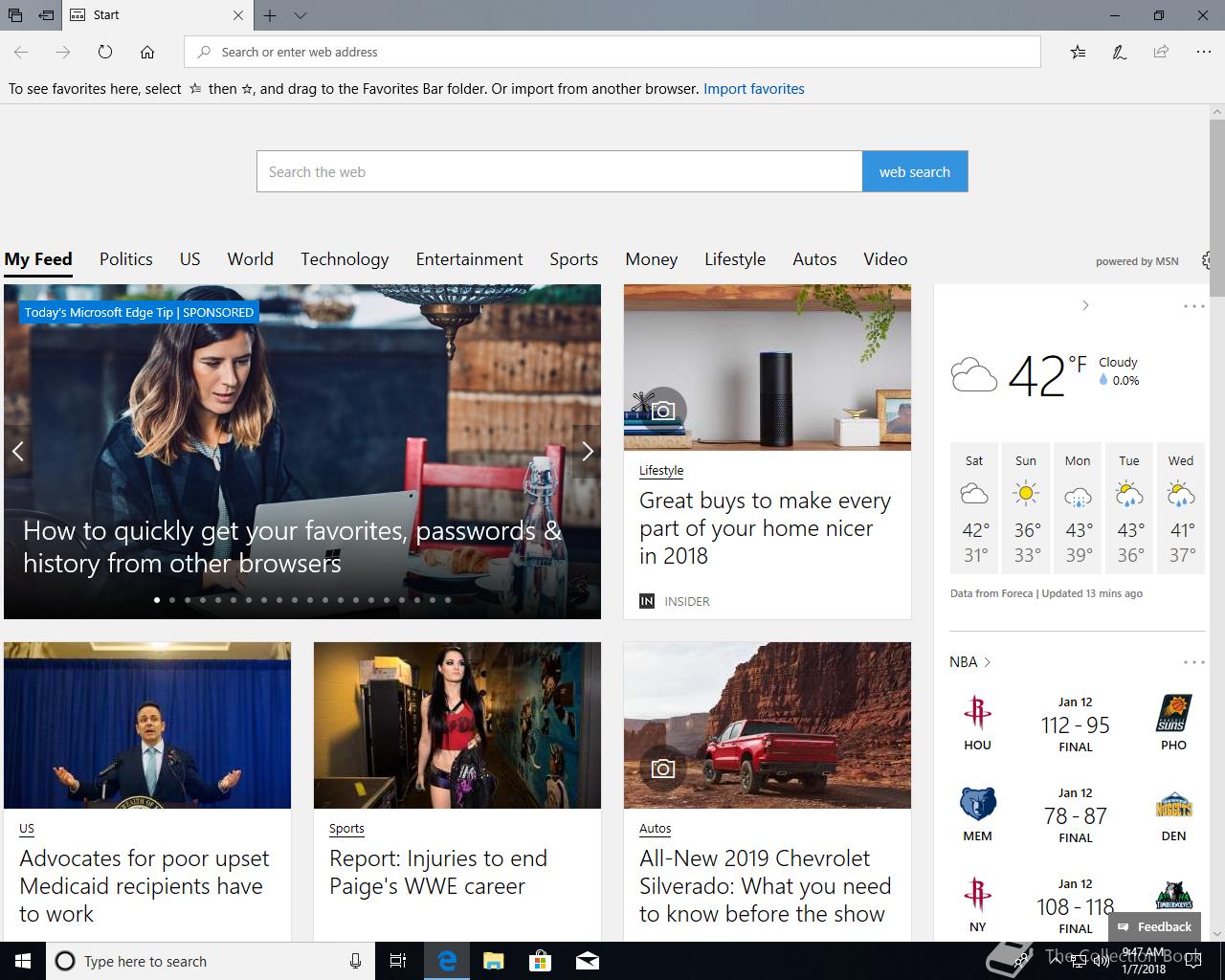The image size is (1225, 980).
Task: Open weather card options ellipsis
Action: tap(1193, 306)
